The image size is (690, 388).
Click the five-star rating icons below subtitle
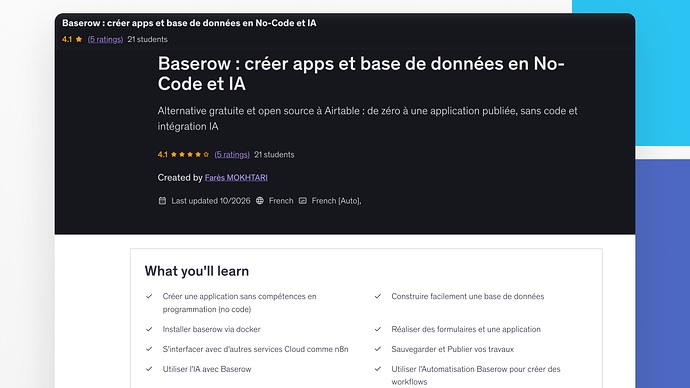point(190,154)
